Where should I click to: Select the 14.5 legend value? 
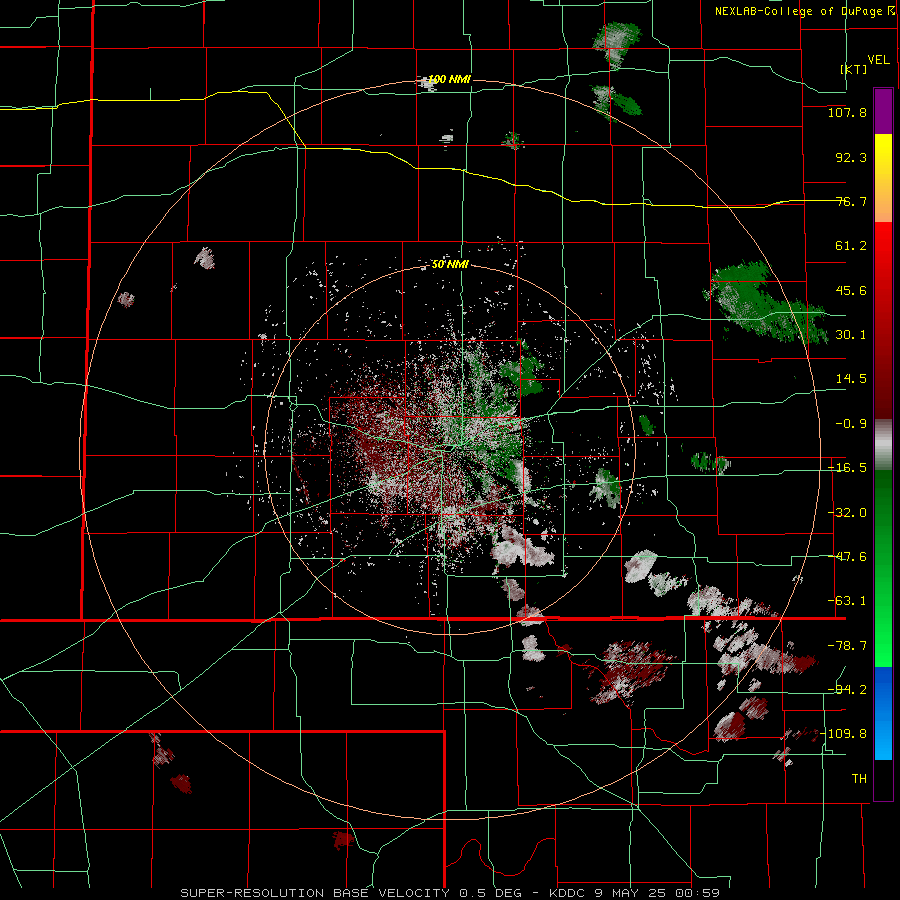[x=851, y=379]
